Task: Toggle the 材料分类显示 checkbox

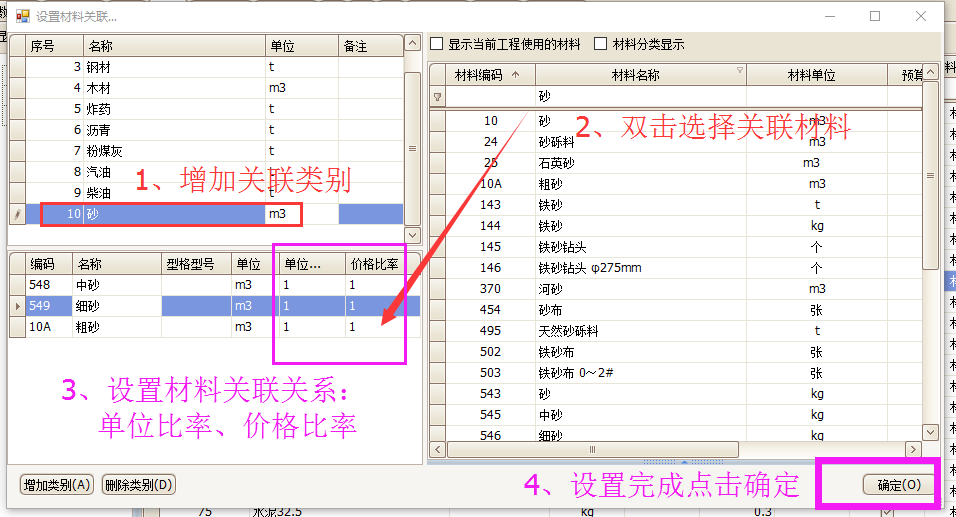Action: pos(601,44)
